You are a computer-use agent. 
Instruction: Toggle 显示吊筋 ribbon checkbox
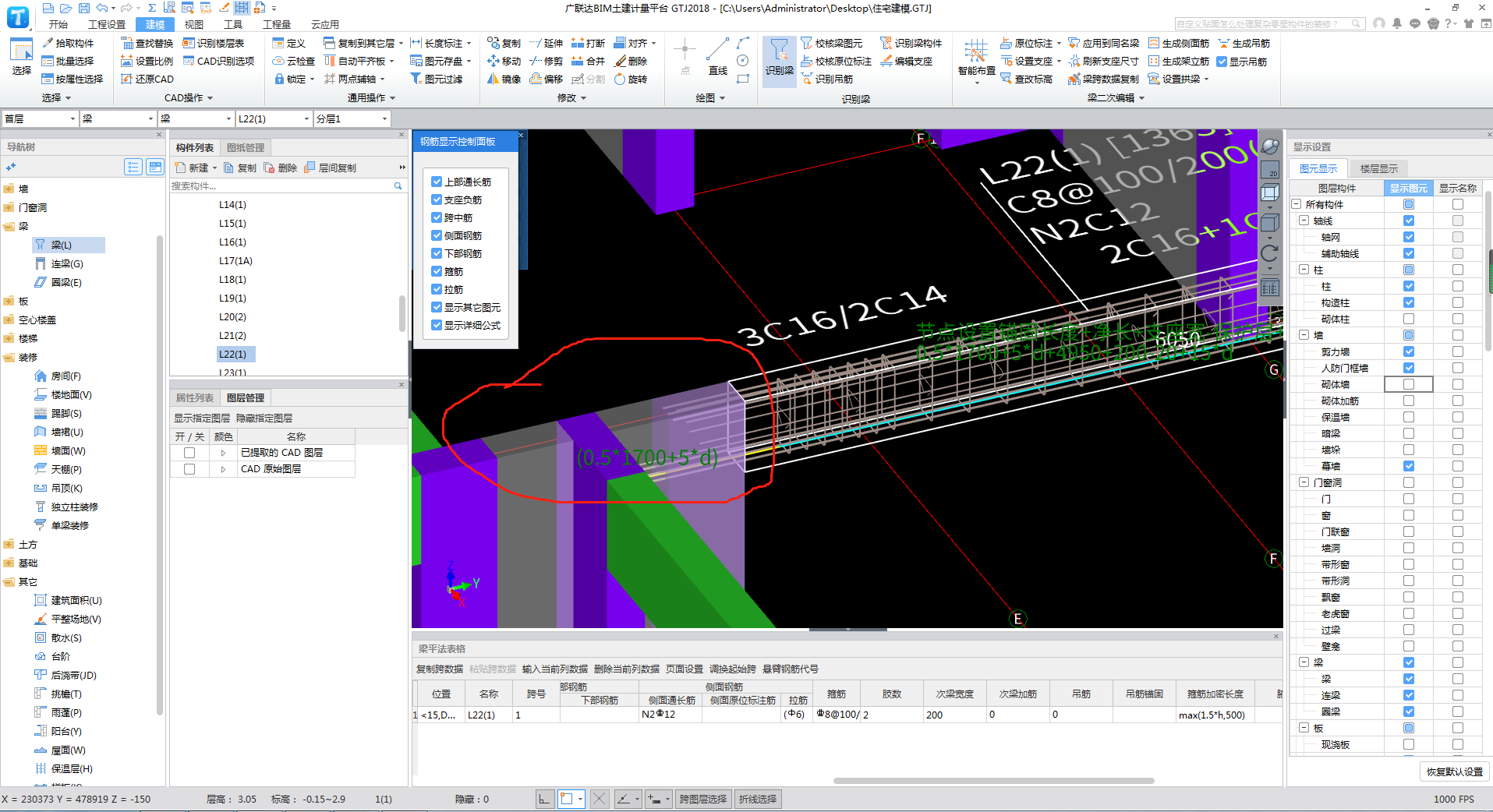click(1222, 62)
